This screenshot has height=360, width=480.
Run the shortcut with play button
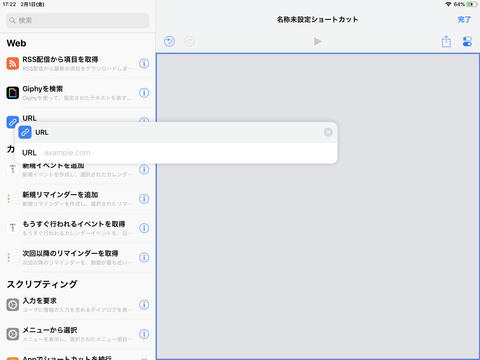[x=317, y=41]
